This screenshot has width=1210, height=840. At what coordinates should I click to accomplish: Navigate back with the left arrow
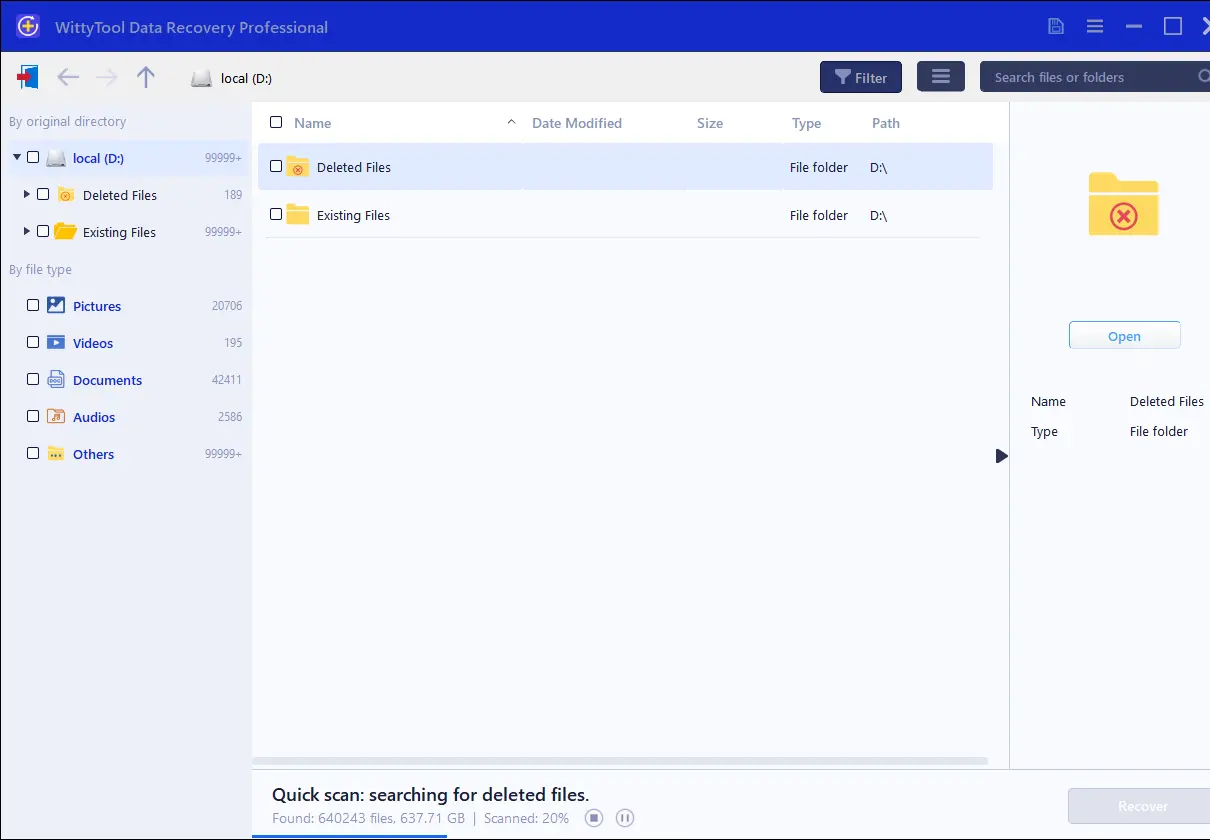tap(67, 77)
